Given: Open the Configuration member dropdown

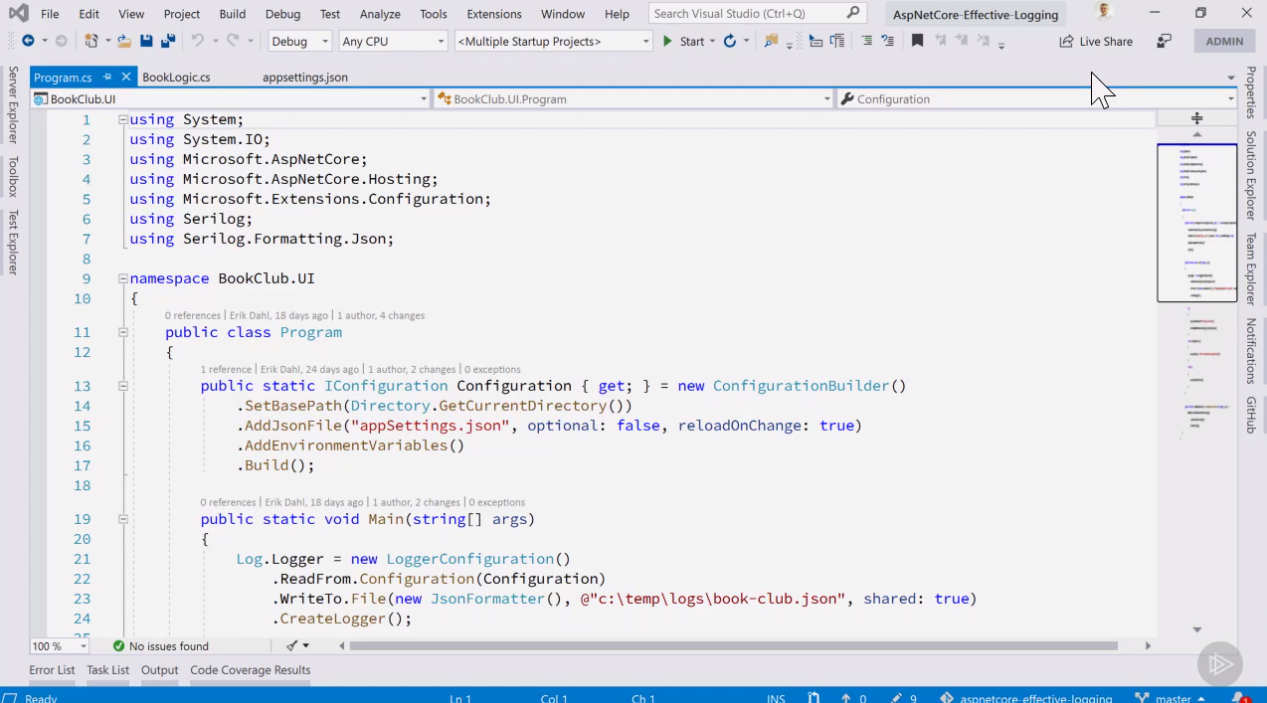Looking at the screenshot, I should (1037, 99).
